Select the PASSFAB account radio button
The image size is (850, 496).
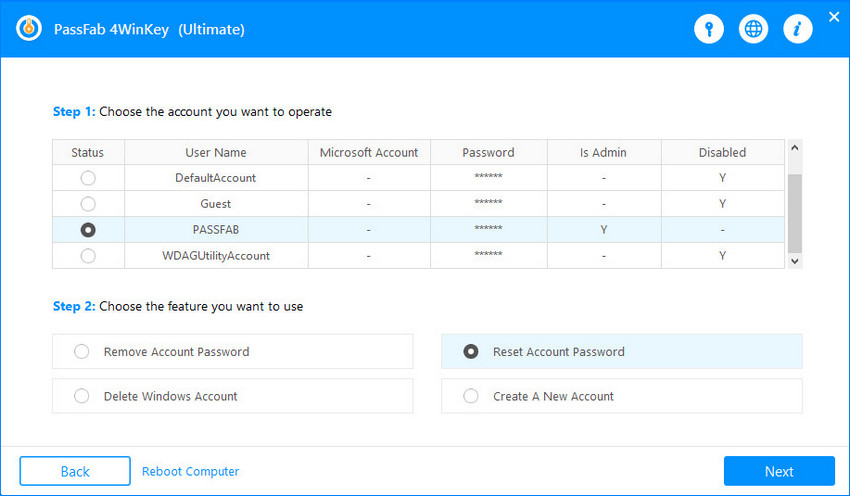[88, 230]
